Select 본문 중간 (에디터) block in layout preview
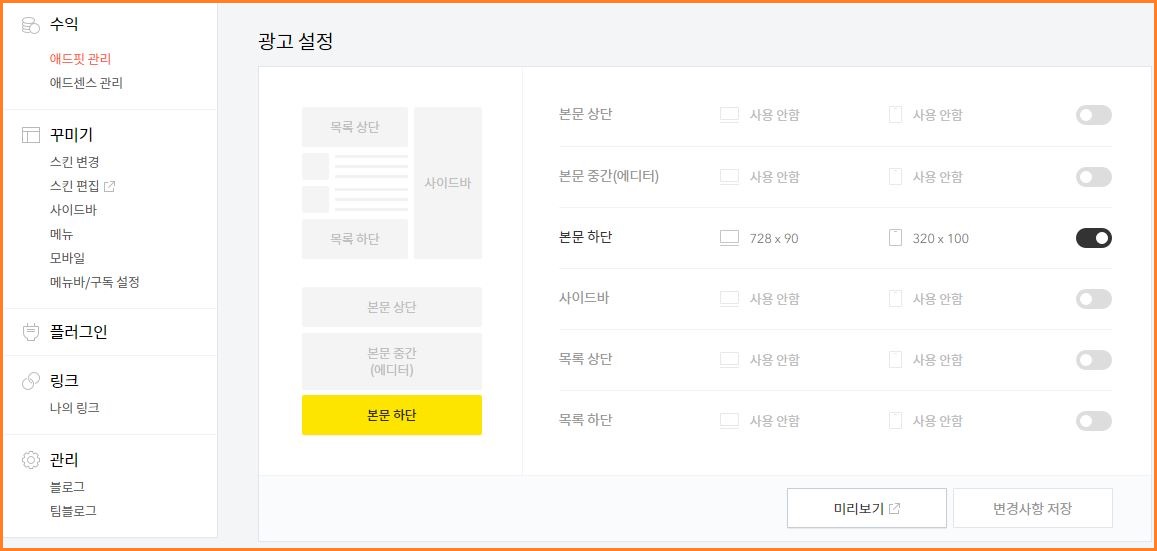 pos(392,361)
